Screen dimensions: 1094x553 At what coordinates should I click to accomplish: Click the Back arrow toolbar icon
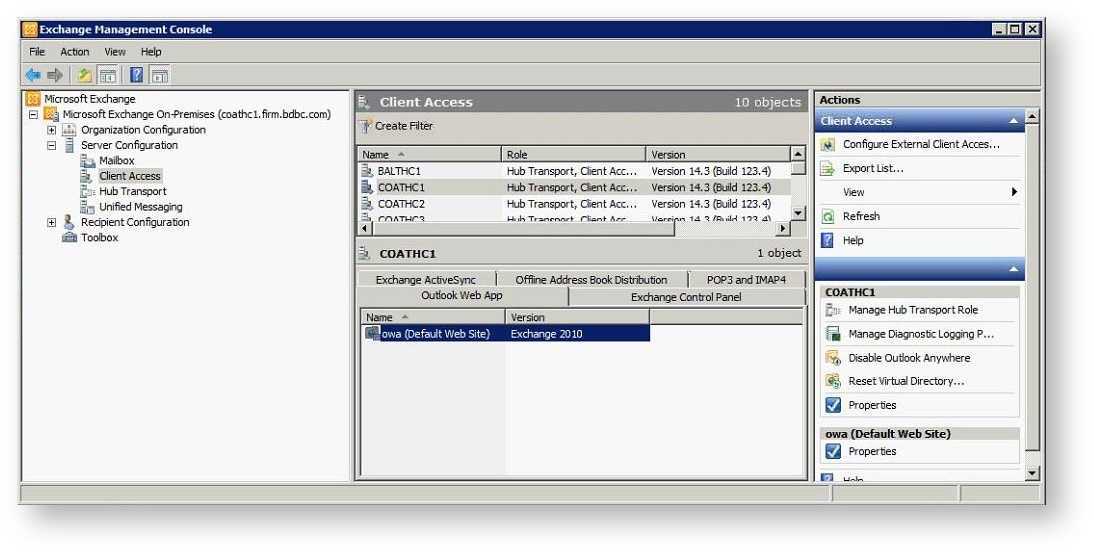click(32, 75)
